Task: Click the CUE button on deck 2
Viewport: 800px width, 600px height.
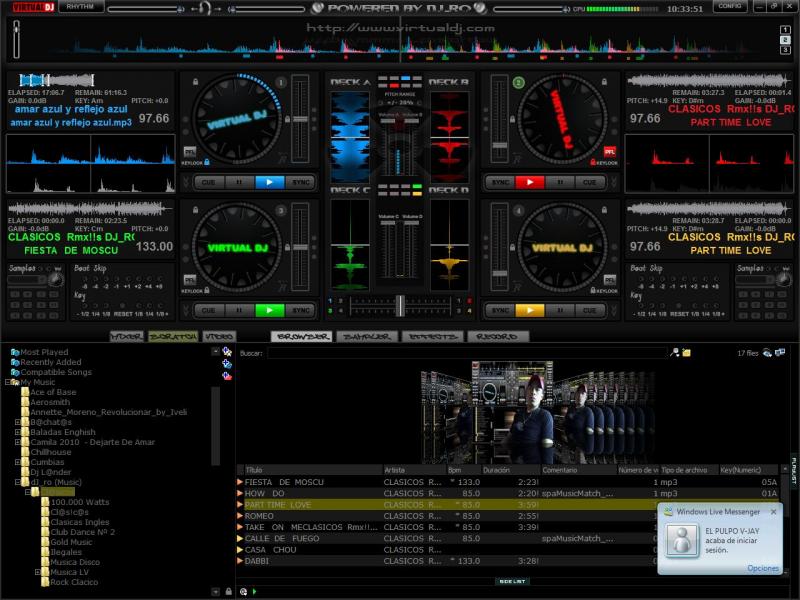Action: 590,182
